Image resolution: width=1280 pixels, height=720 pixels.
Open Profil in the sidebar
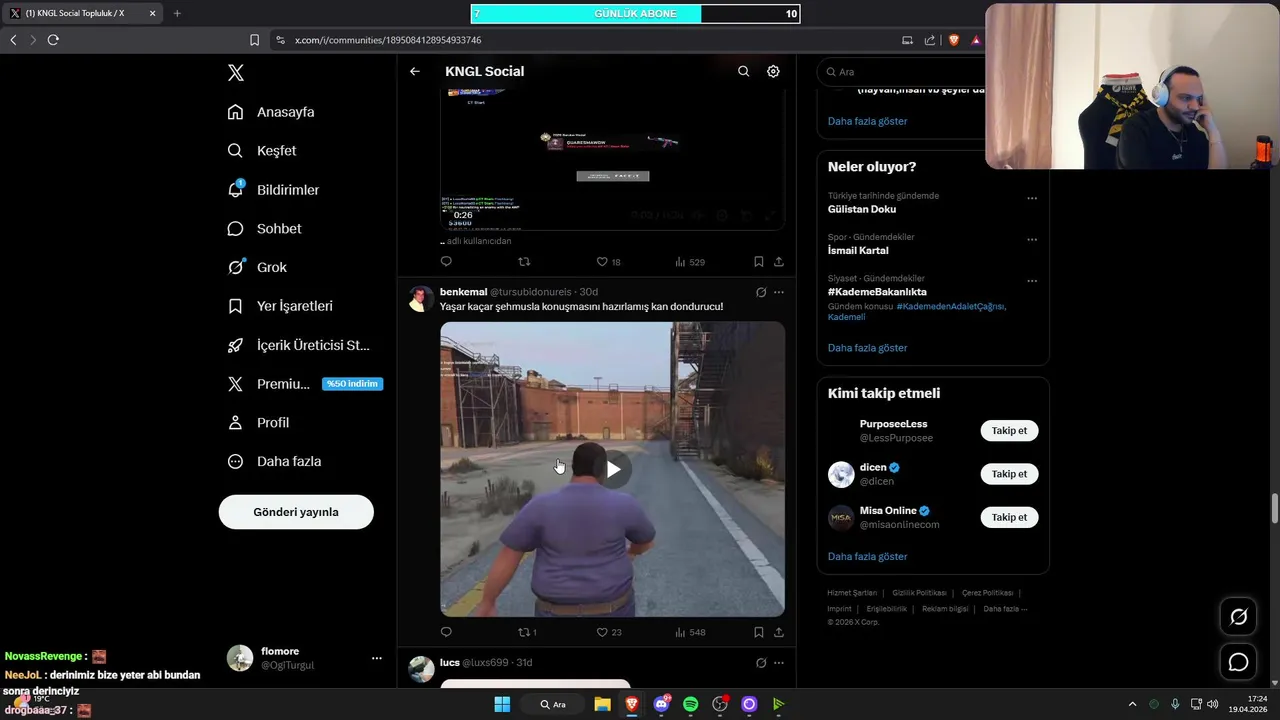[x=258, y=423]
